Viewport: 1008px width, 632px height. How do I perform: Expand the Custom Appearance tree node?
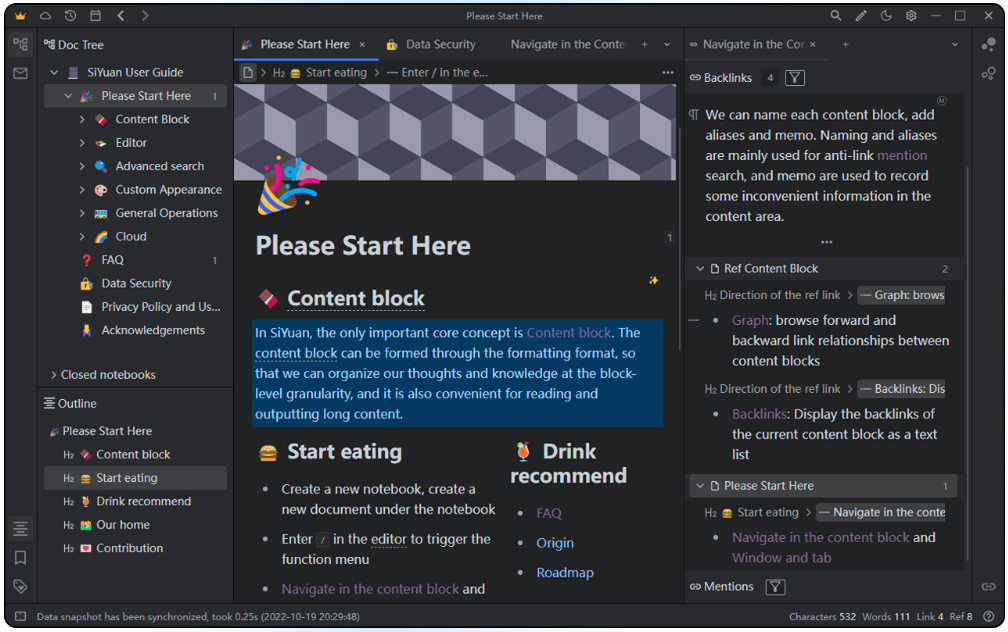tap(82, 190)
